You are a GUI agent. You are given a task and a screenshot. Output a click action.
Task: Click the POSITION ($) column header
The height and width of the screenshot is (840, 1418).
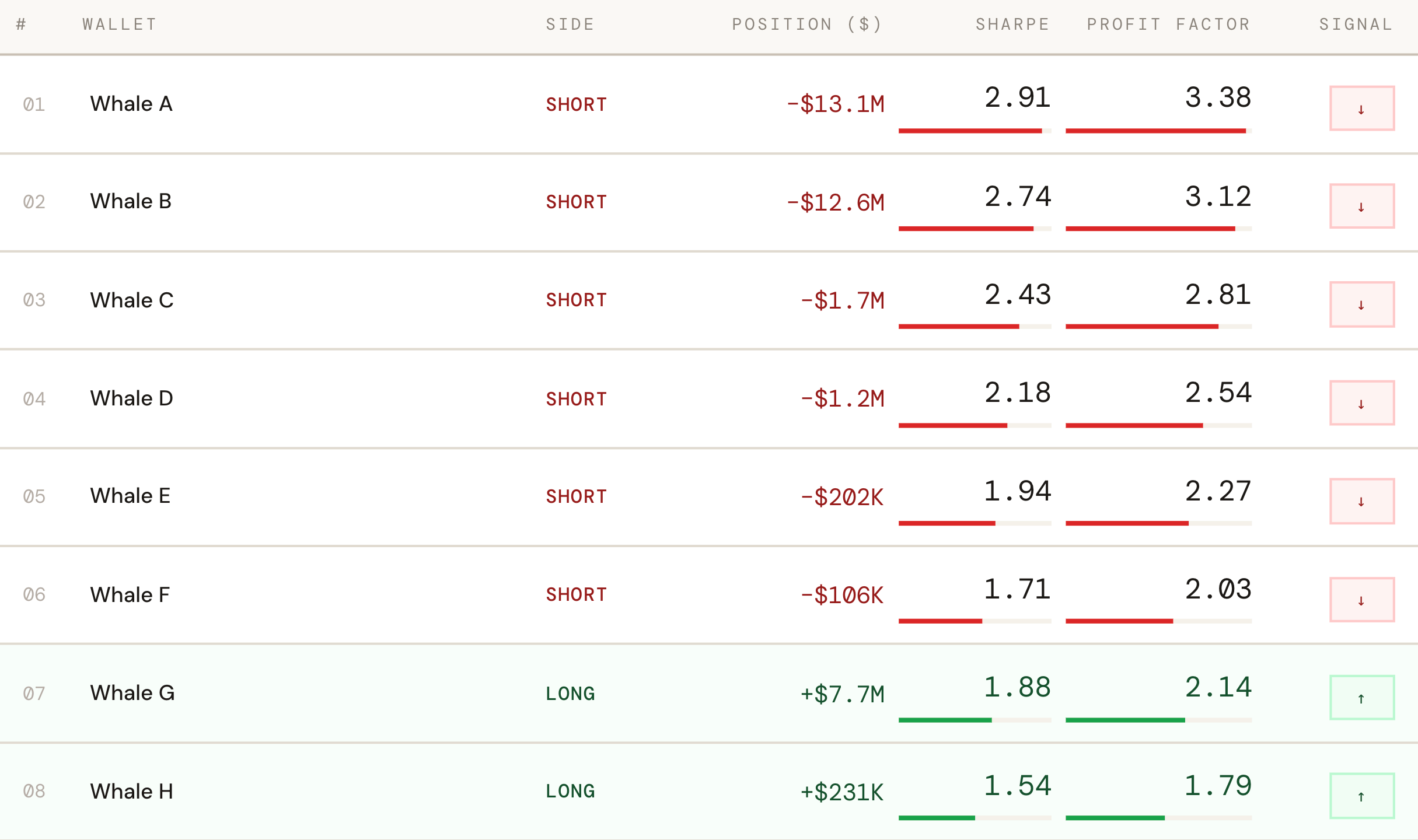point(807,24)
